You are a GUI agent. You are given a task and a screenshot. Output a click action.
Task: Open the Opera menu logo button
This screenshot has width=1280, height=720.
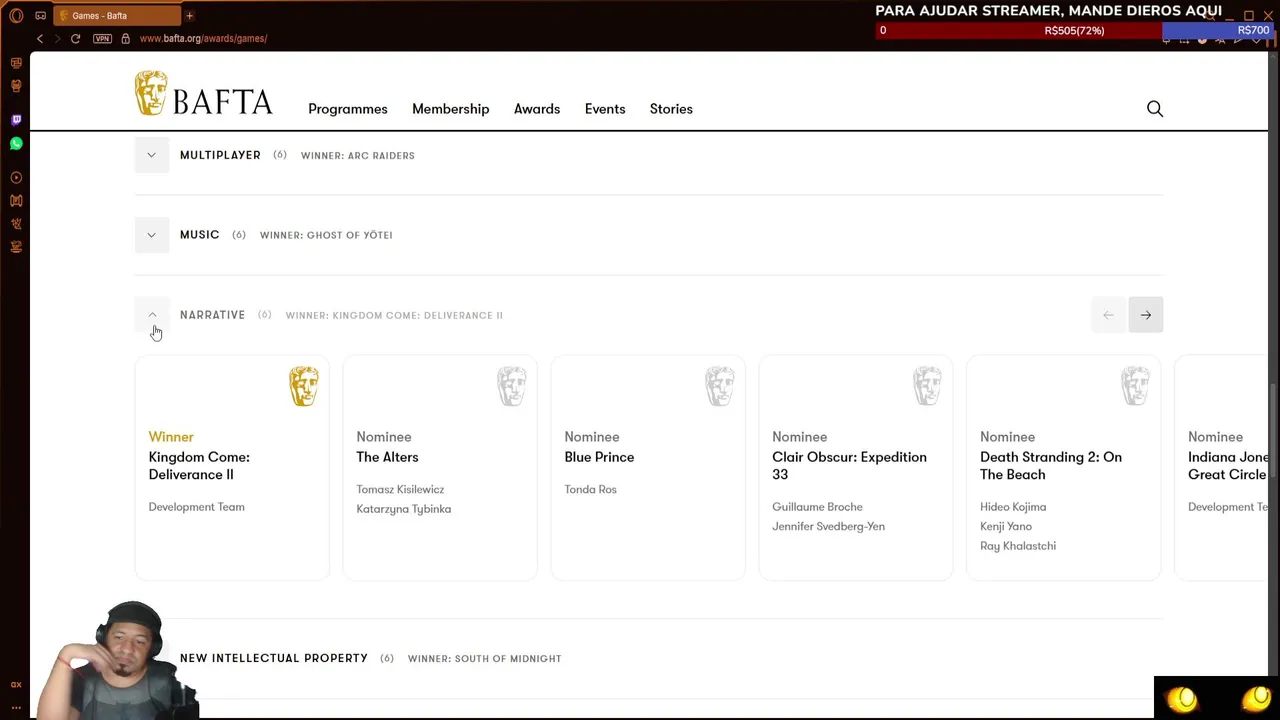pyautogui.click(x=16, y=16)
